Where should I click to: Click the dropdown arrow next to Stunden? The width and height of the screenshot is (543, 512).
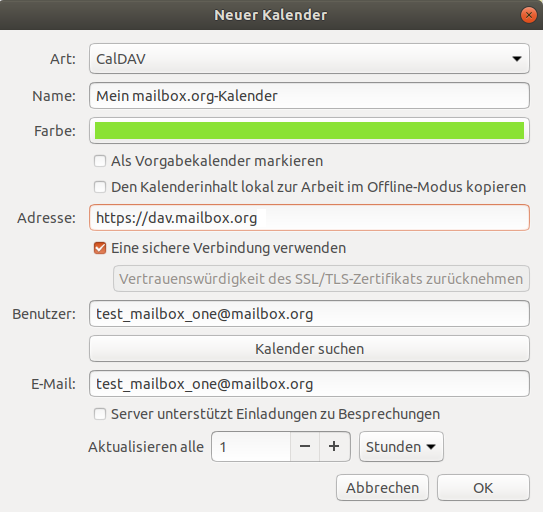point(431,447)
